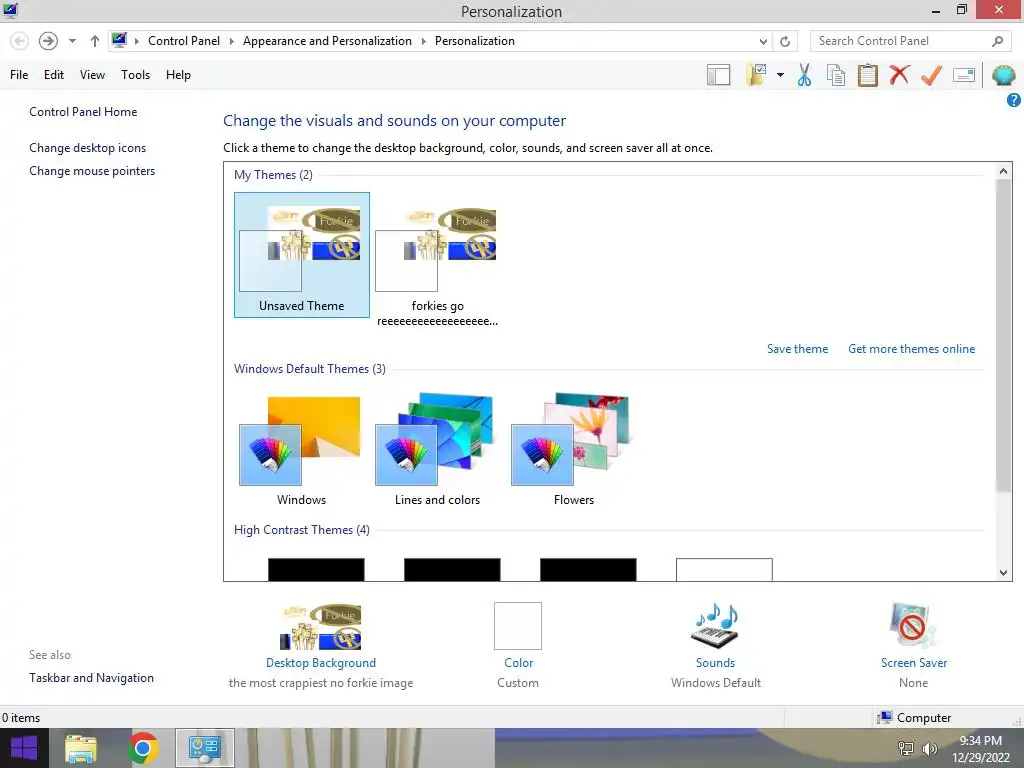Screen dimensions: 1024x768
Task: Open File Explorer from taskbar
Action: [x=81, y=748]
